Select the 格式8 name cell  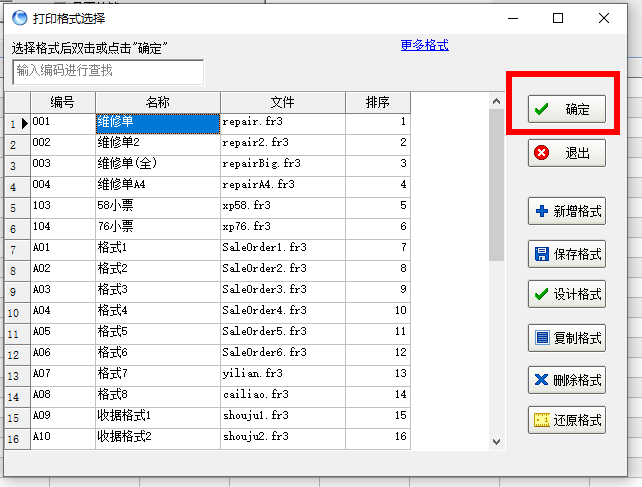[x=158, y=397]
